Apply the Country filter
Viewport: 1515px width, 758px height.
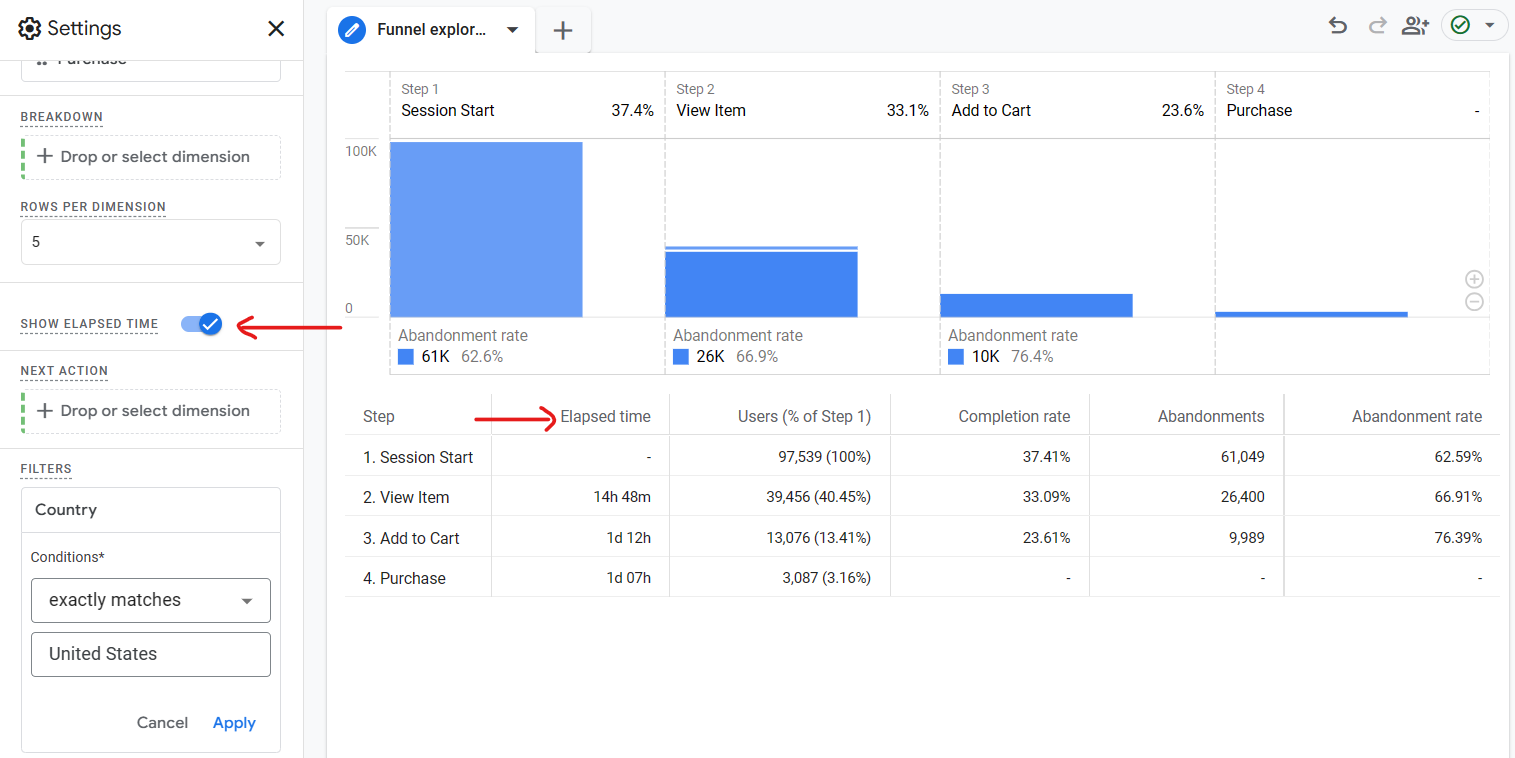(x=234, y=722)
